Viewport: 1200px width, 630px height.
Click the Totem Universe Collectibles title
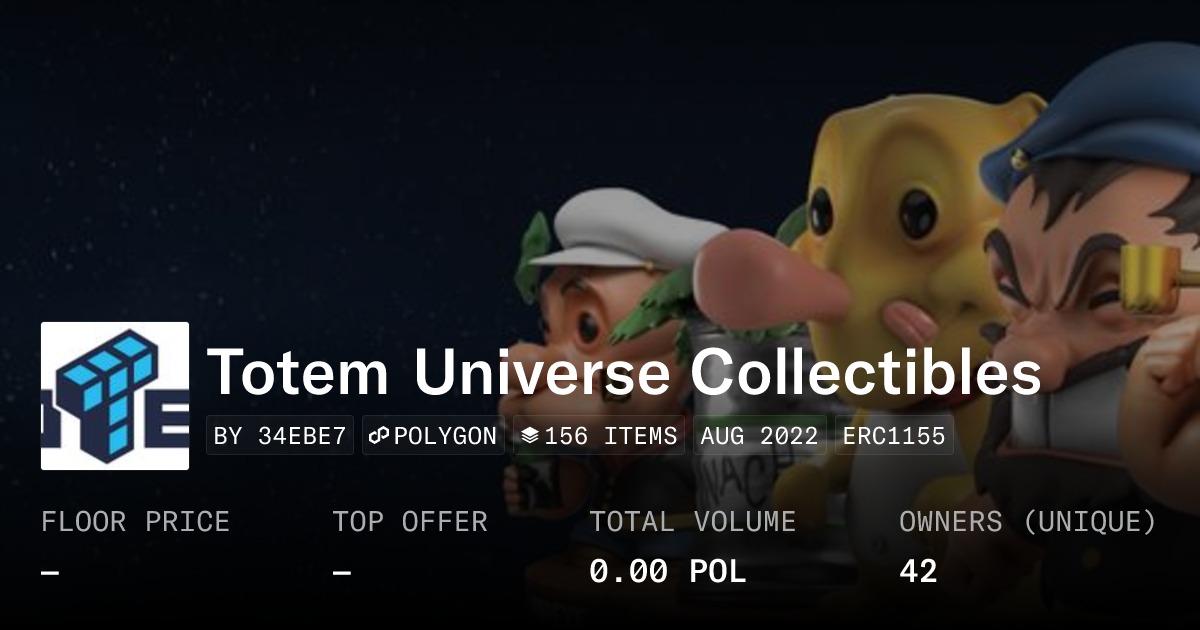tap(624, 373)
